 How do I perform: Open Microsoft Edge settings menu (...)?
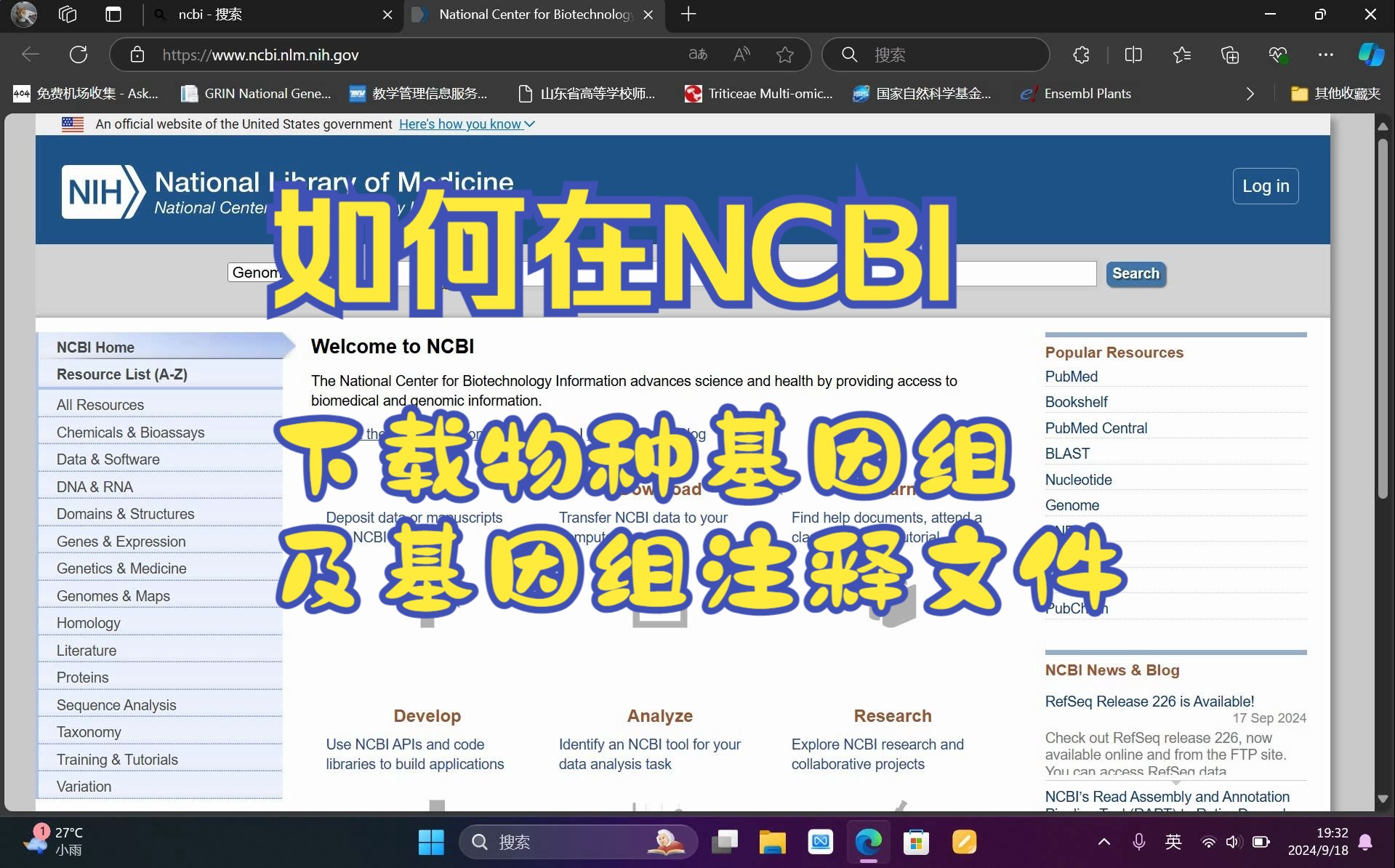[x=1326, y=55]
